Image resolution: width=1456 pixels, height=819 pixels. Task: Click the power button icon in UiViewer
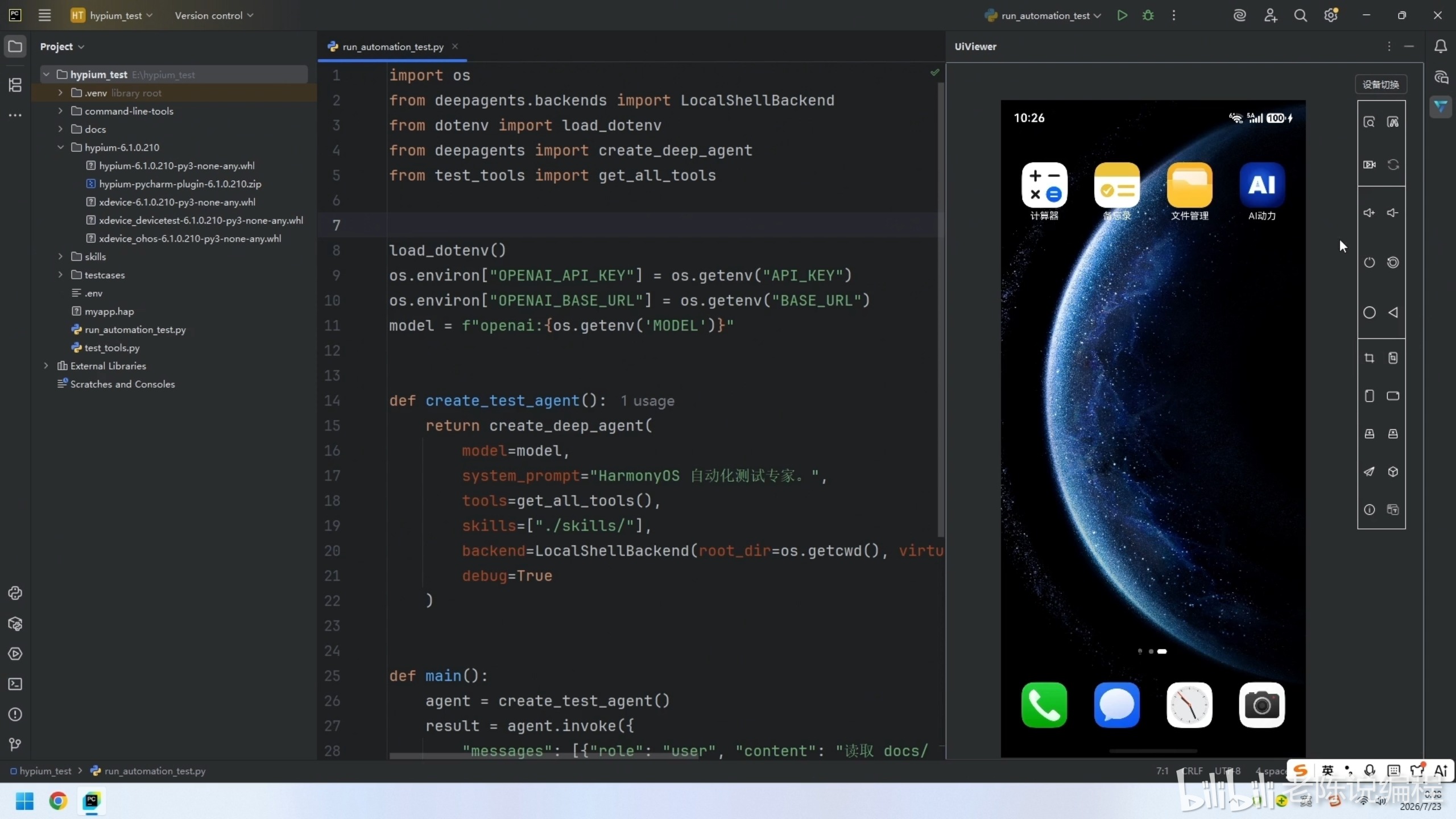tap(1369, 262)
